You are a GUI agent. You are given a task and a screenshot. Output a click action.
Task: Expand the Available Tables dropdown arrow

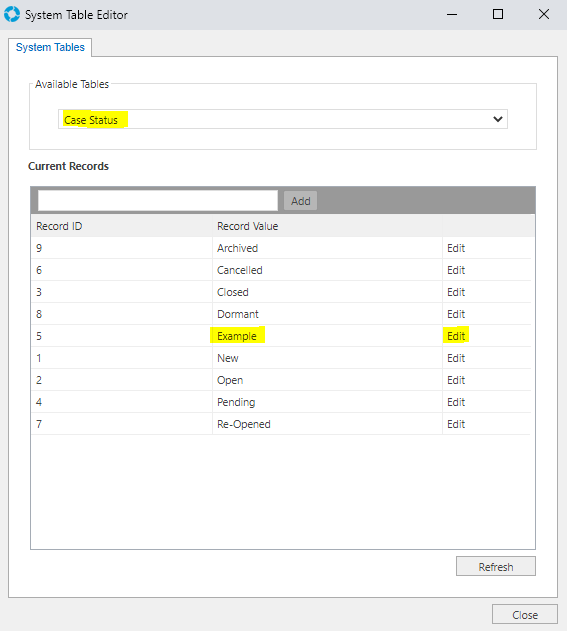pos(498,119)
